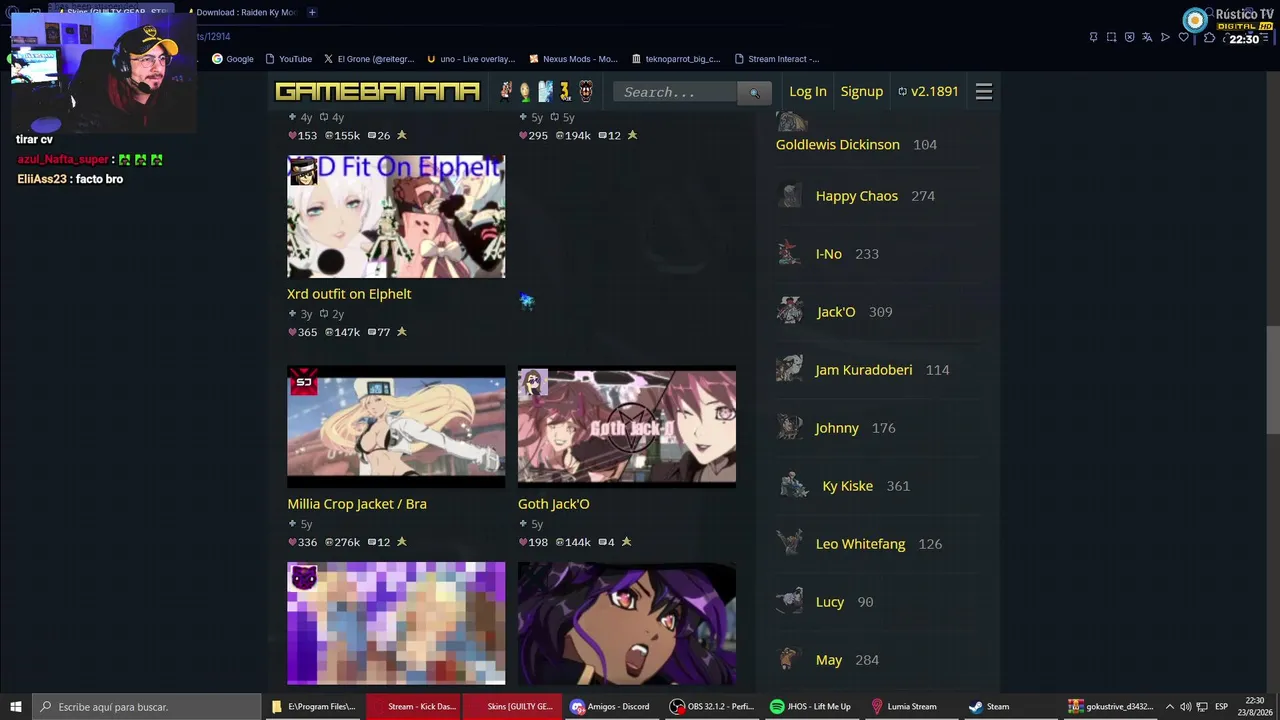The image size is (1280, 720).
Task: Open the Leo Whitefang character icon
Action: [790, 544]
